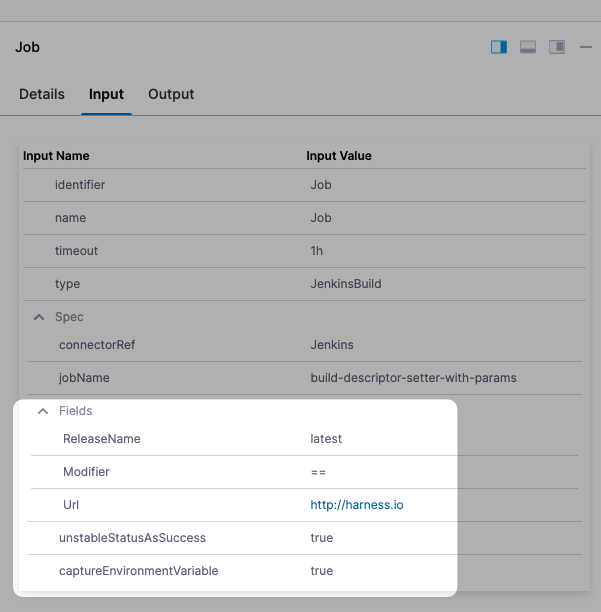Select the connectorRef row label

(x=97, y=345)
